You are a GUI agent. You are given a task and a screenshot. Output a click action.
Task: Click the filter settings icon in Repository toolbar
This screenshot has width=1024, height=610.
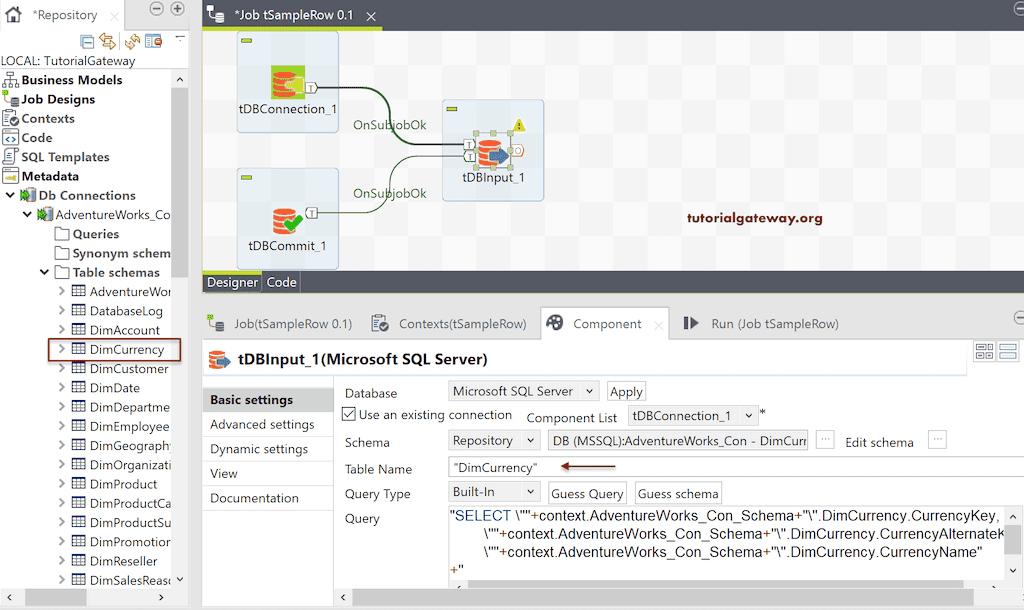coord(153,41)
